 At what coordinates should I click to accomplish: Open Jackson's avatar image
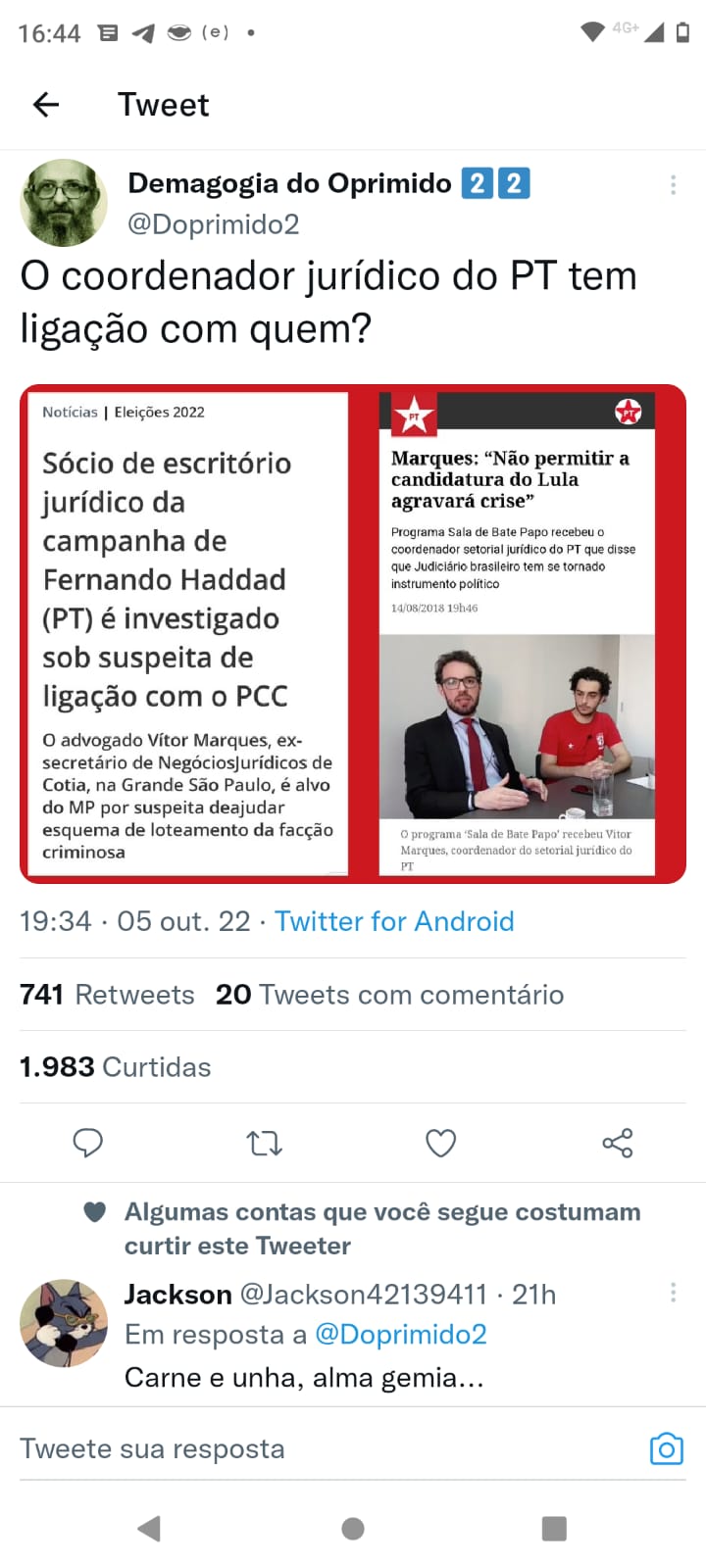coord(64,1323)
